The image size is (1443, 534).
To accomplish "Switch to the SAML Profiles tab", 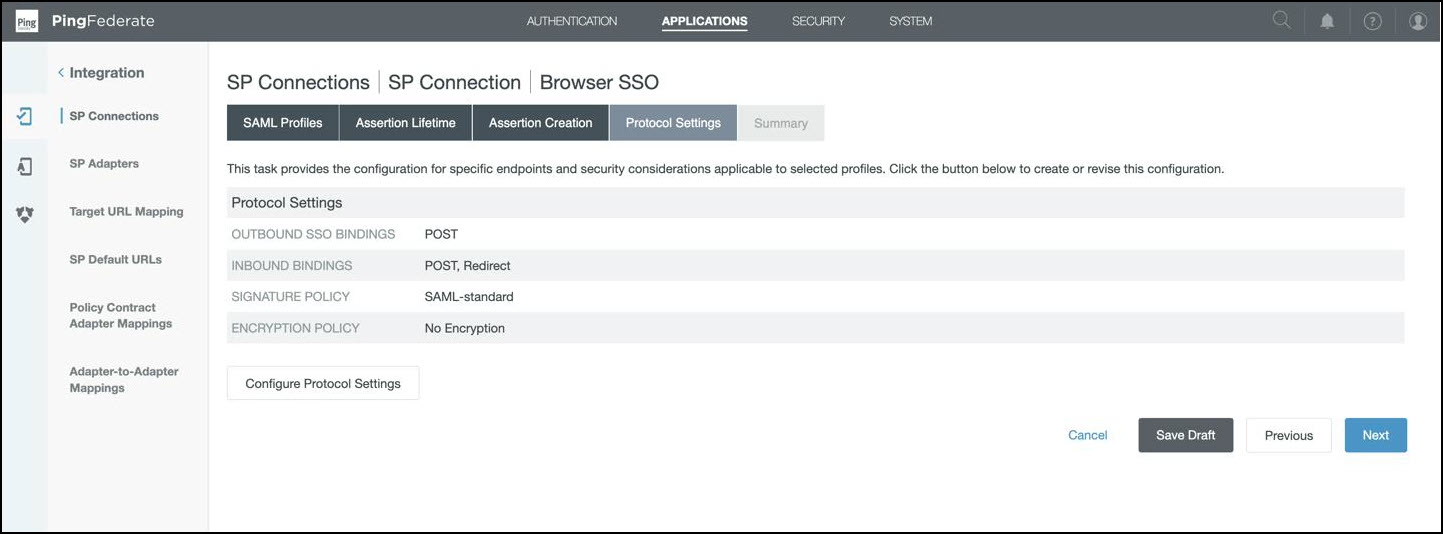I will coord(282,123).
